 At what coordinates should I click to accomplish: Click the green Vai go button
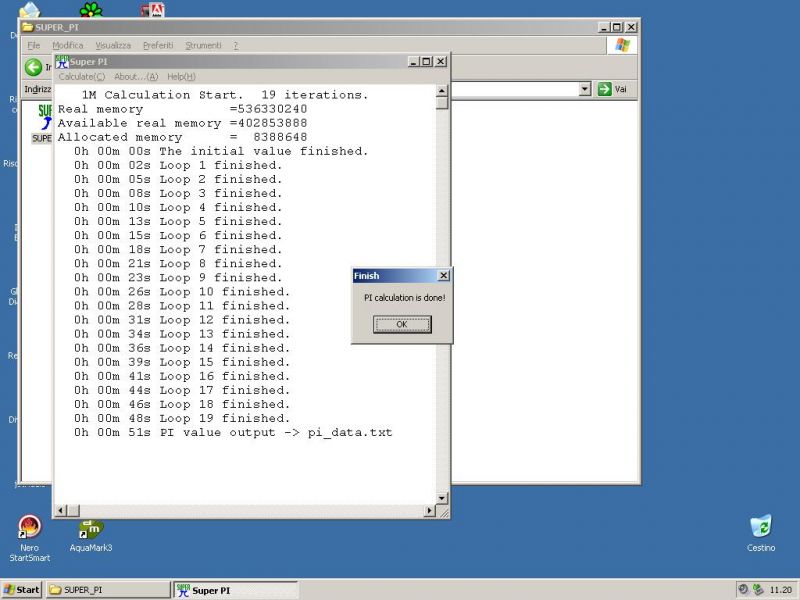(x=612, y=89)
